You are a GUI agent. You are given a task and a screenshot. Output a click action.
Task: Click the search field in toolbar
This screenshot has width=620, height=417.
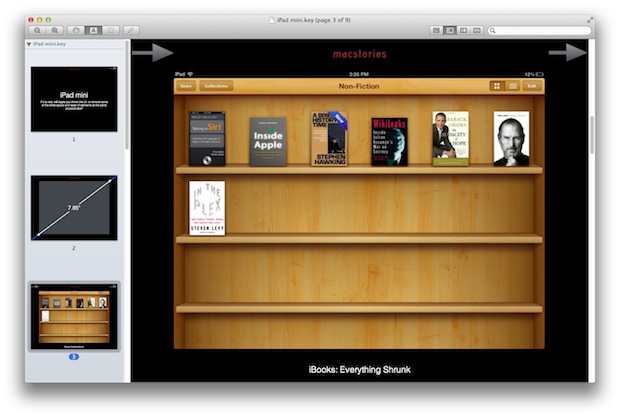point(539,30)
